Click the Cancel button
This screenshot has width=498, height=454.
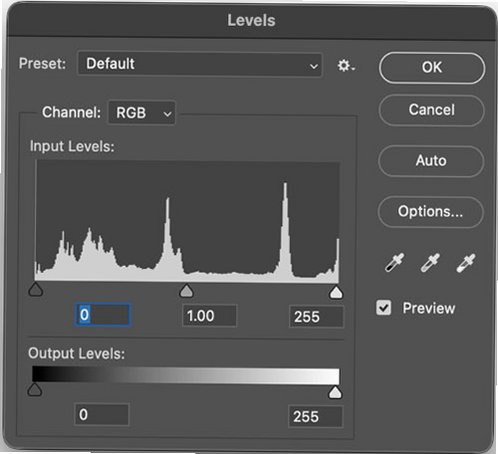[431, 110]
